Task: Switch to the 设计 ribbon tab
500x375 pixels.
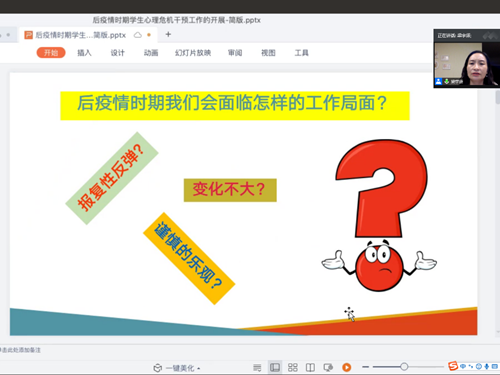Action: coord(118,53)
